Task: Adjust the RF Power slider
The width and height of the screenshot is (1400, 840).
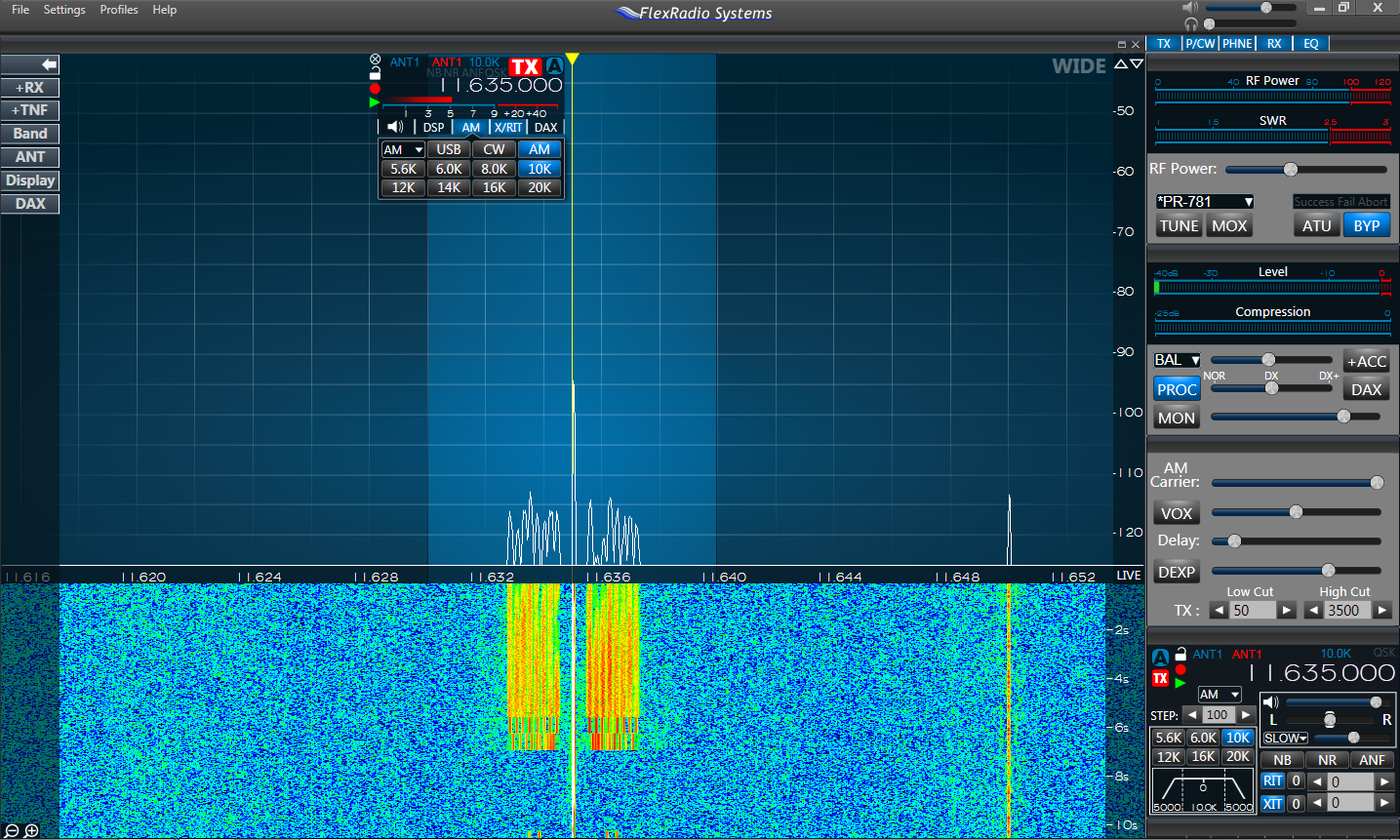Action: [x=1291, y=170]
